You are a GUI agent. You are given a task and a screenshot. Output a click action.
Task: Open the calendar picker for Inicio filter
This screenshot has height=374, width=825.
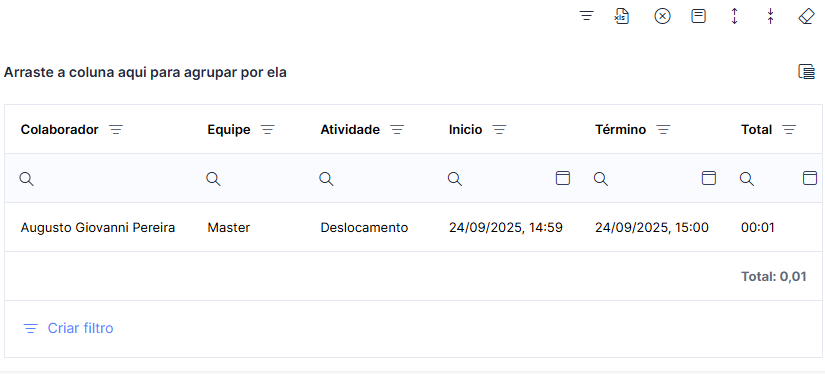563,178
